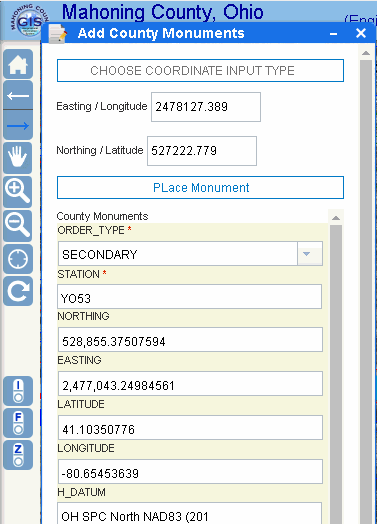Image resolution: width=377 pixels, height=524 pixels.
Task: Click the STATION field label
Action: point(79,274)
